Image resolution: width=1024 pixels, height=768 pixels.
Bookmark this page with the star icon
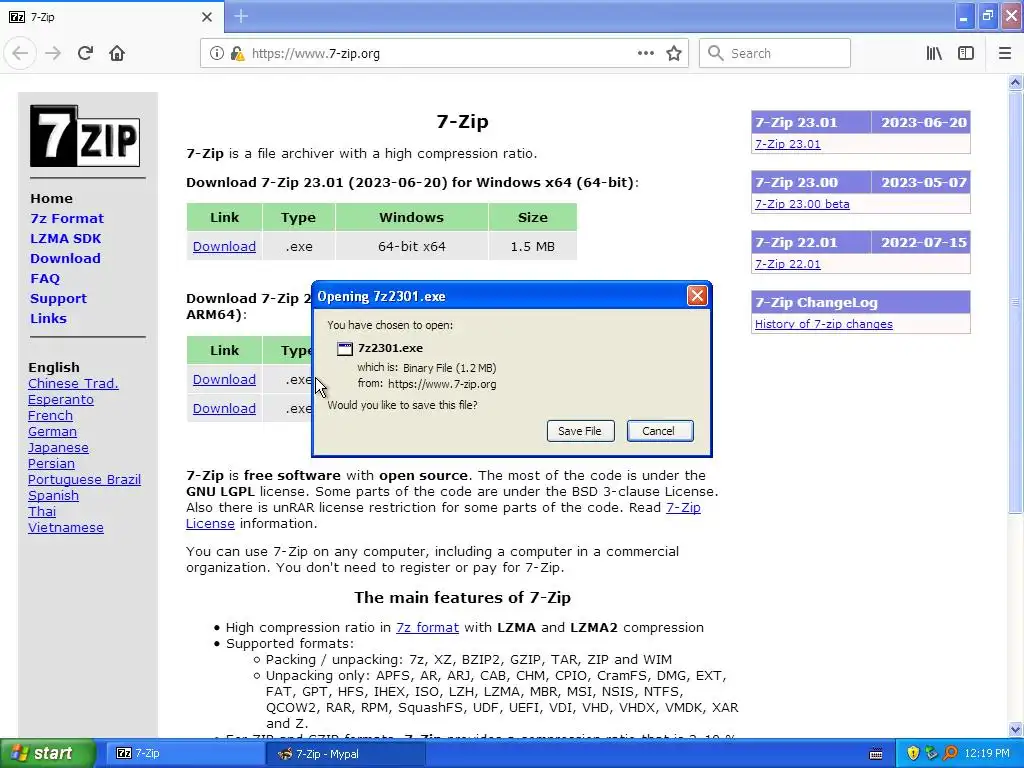(x=674, y=54)
